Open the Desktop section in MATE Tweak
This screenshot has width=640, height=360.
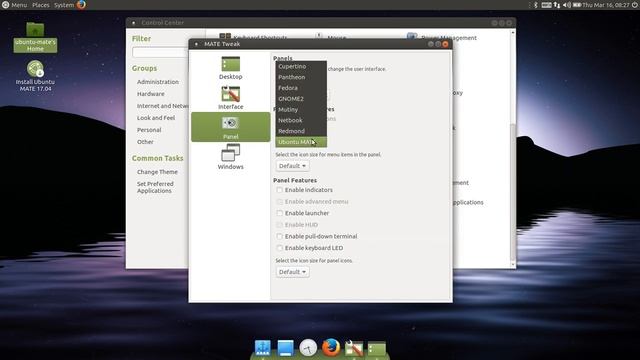coord(231,68)
